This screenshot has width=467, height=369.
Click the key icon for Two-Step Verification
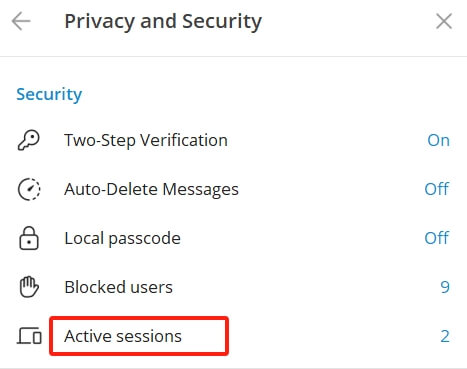29,140
